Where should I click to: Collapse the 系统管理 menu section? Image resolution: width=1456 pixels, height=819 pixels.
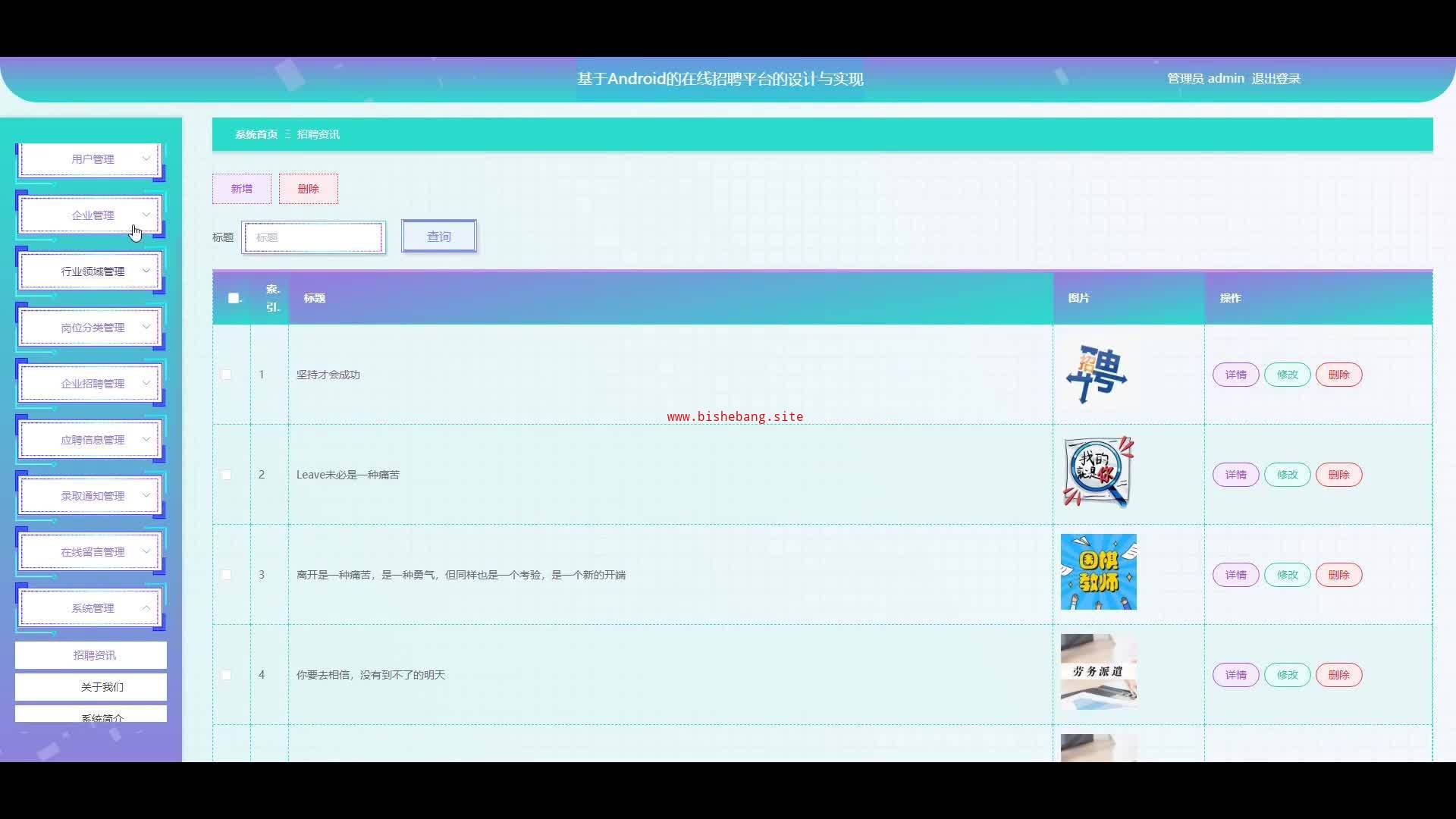tap(91, 608)
